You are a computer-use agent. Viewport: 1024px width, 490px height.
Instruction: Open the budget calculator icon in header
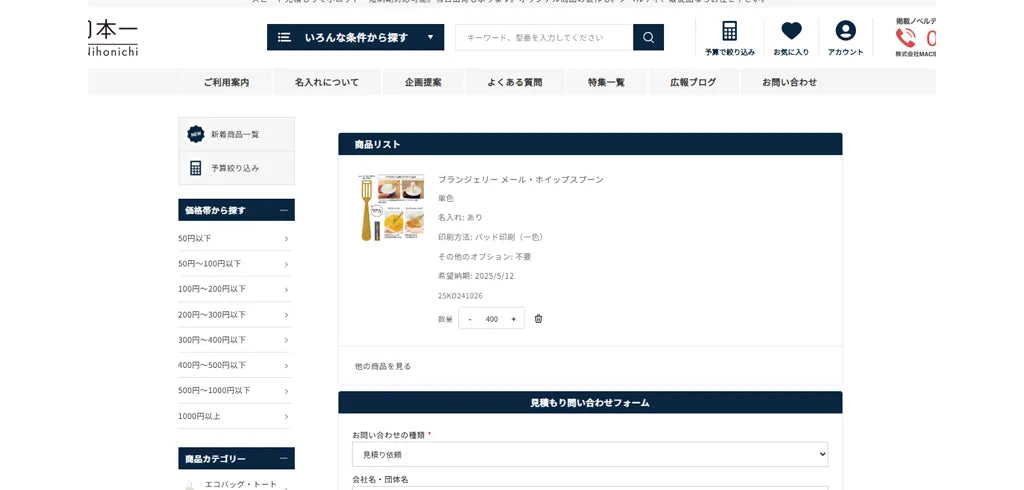[x=729, y=31]
